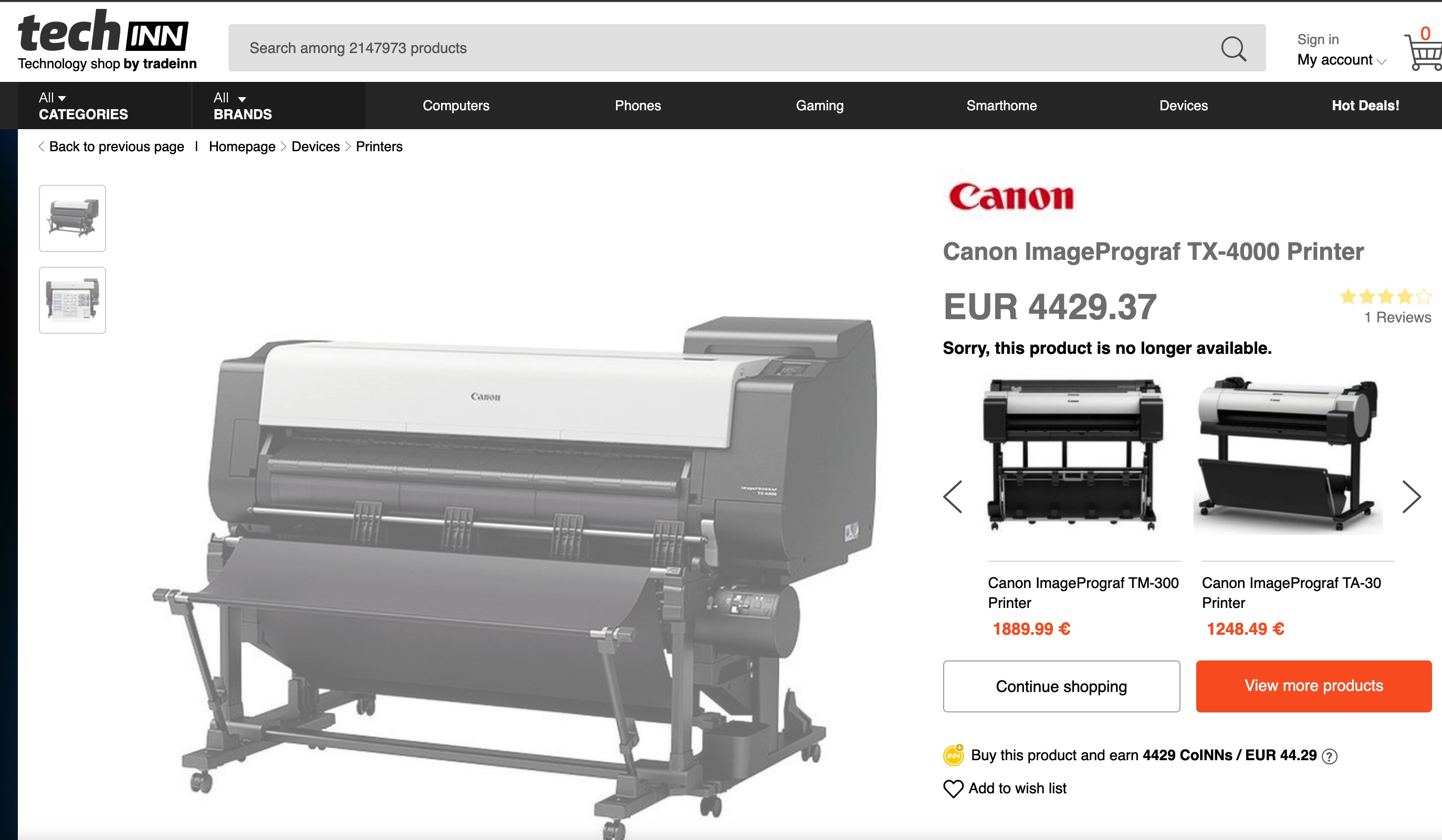The image size is (1442, 840).
Task: Click the 1248.49 € price
Action: point(1245,629)
